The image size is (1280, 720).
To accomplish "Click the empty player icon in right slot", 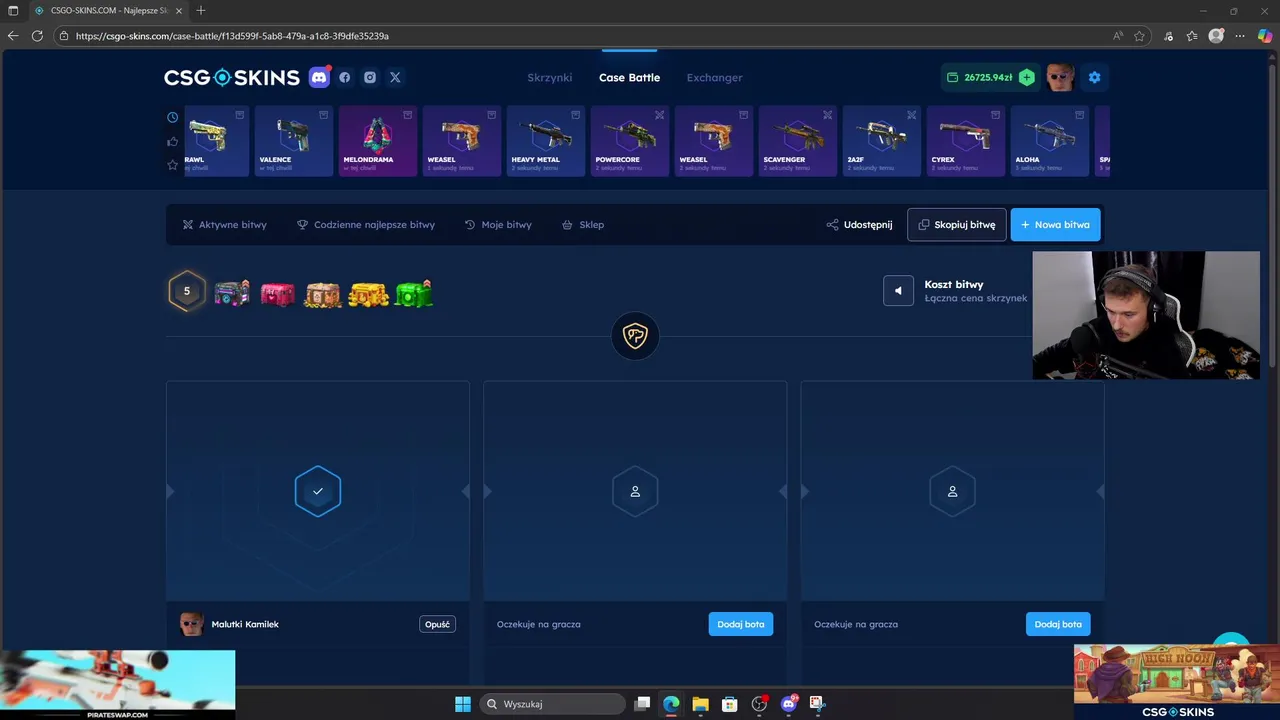I will click(x=952, y=491).
